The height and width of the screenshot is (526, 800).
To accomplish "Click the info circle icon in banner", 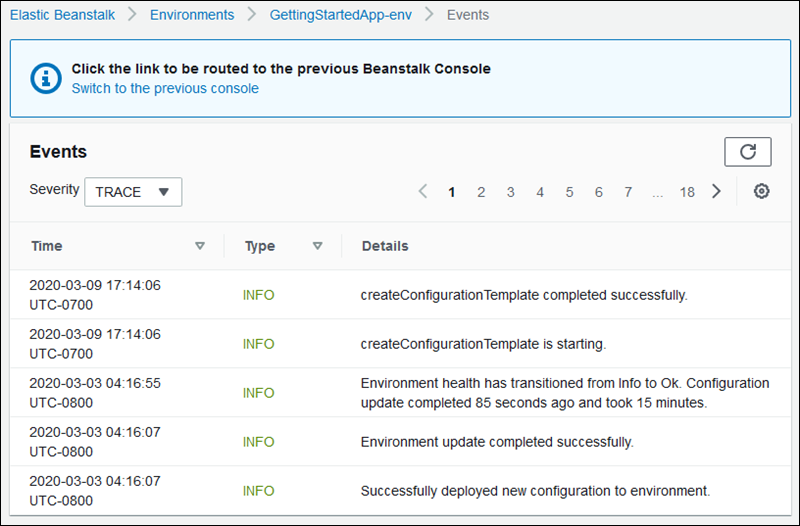I will [x=45, y=78].
